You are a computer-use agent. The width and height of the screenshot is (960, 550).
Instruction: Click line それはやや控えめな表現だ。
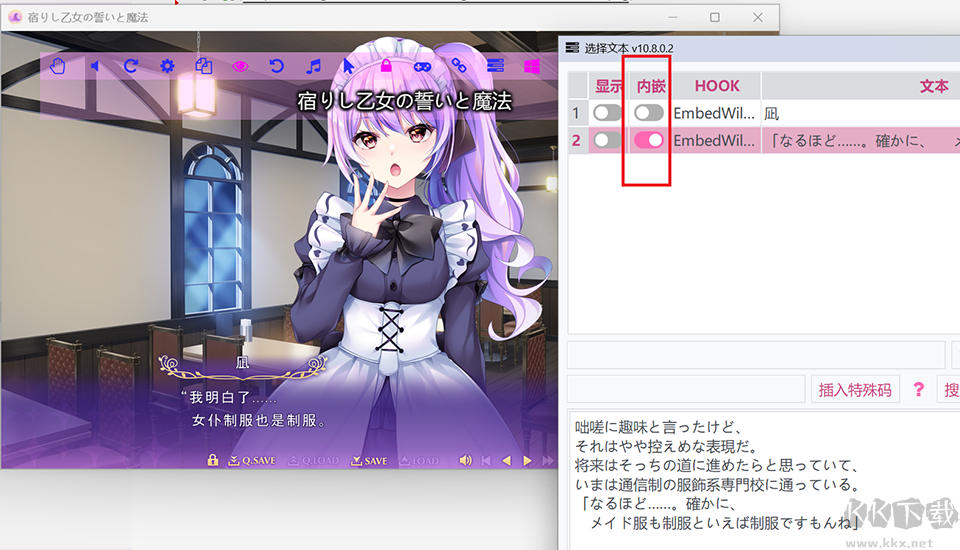pos(666,446)
